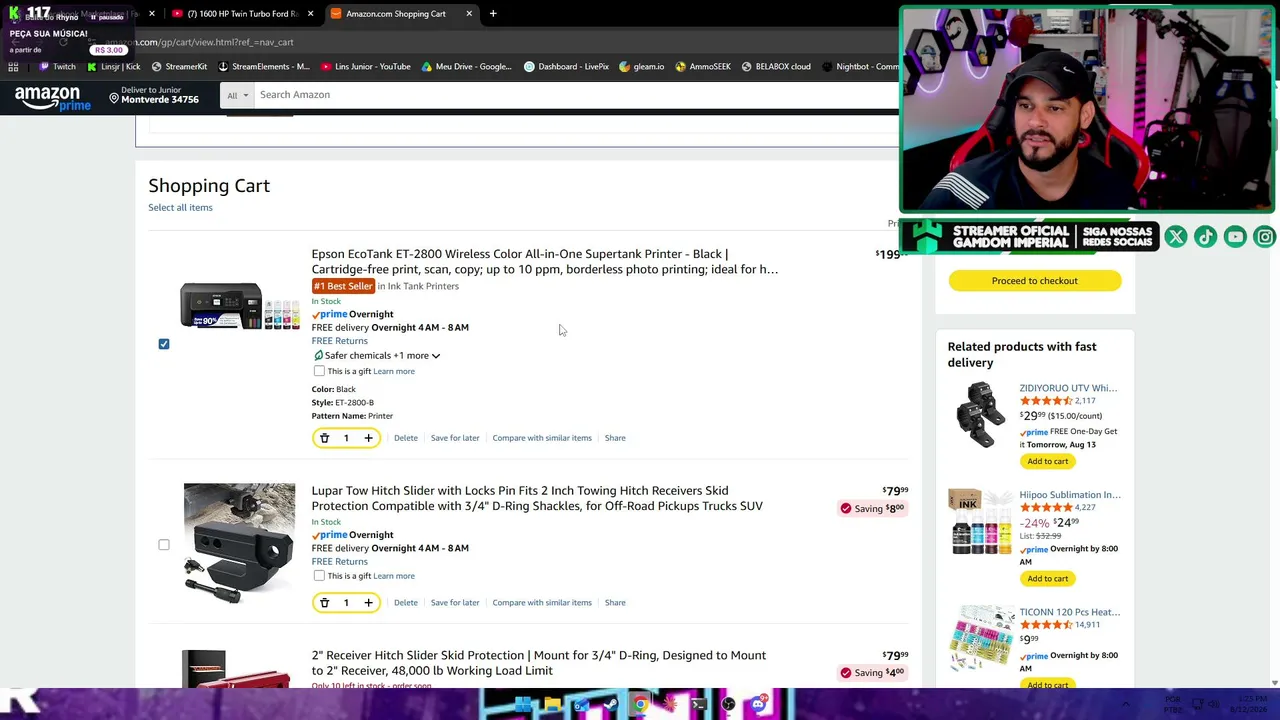Viewport: 1280px width, 720px height.
Task: Open Discord from the taskbar
Action: pyautogui.click(x=758, y=705)
